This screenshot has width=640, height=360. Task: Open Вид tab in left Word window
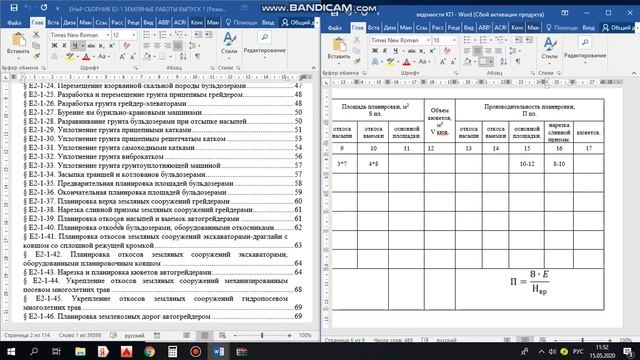pyautogui.click(x=148, y=23)
